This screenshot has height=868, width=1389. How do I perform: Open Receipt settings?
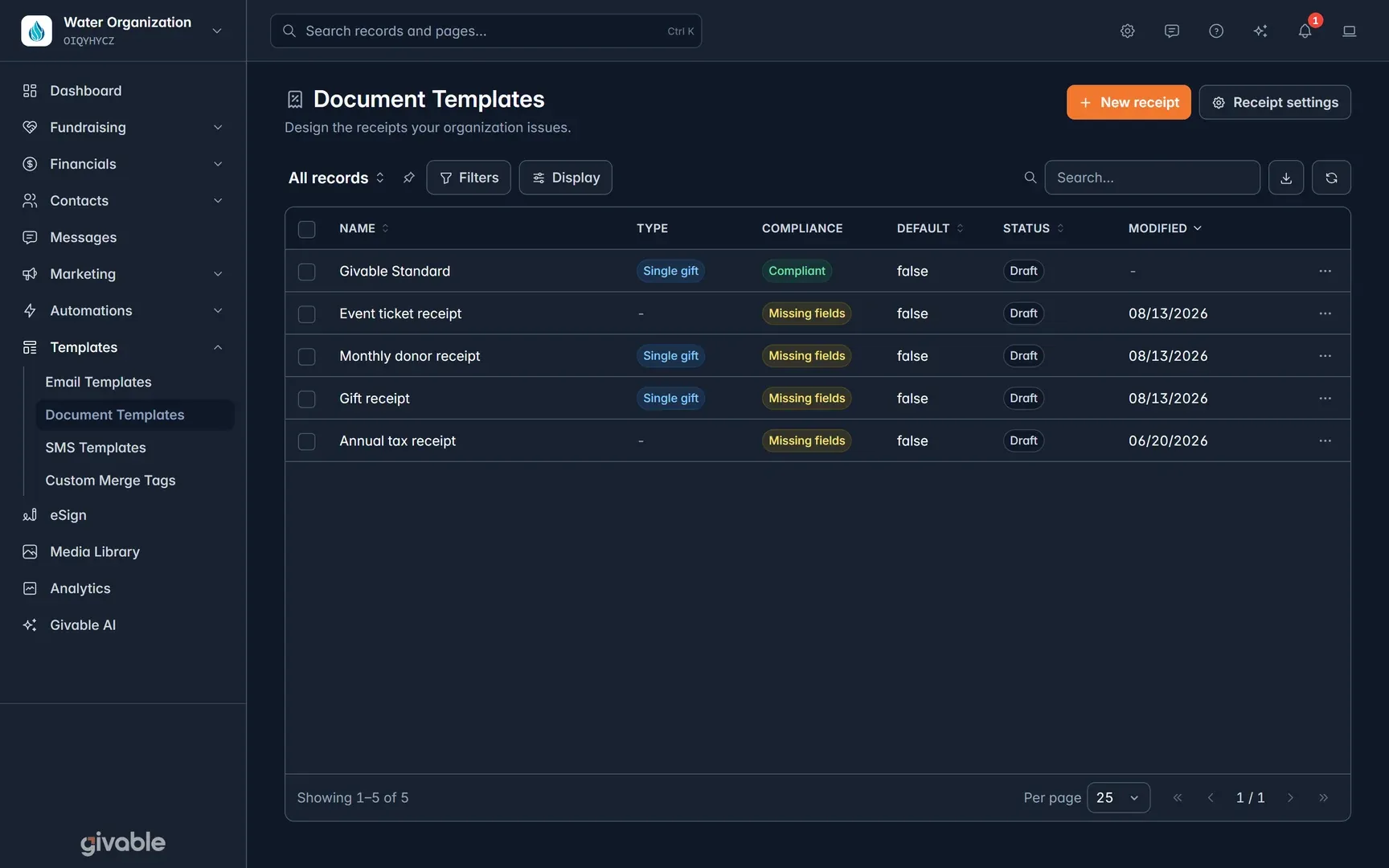pos(1274,102)
